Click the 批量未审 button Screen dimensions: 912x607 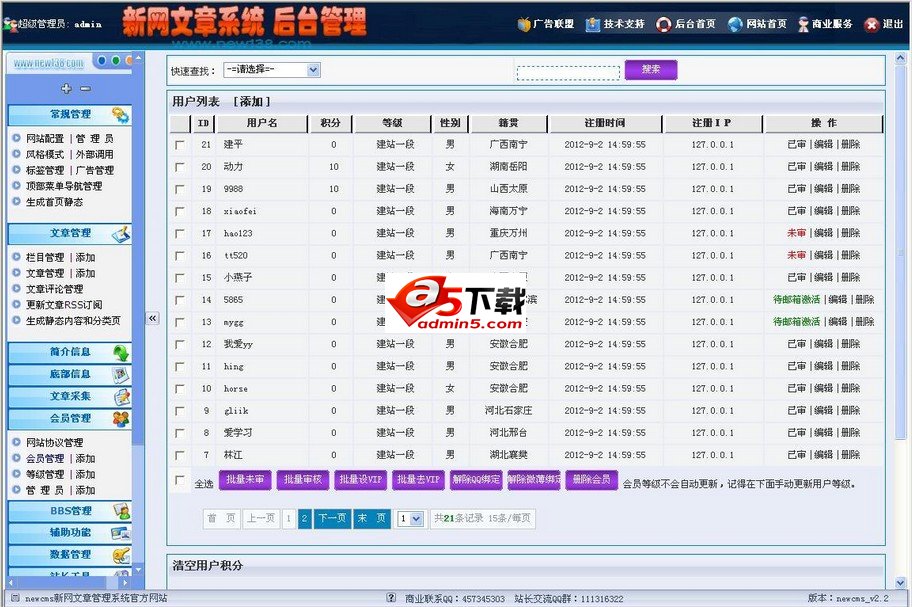click(x=245, y=480)
